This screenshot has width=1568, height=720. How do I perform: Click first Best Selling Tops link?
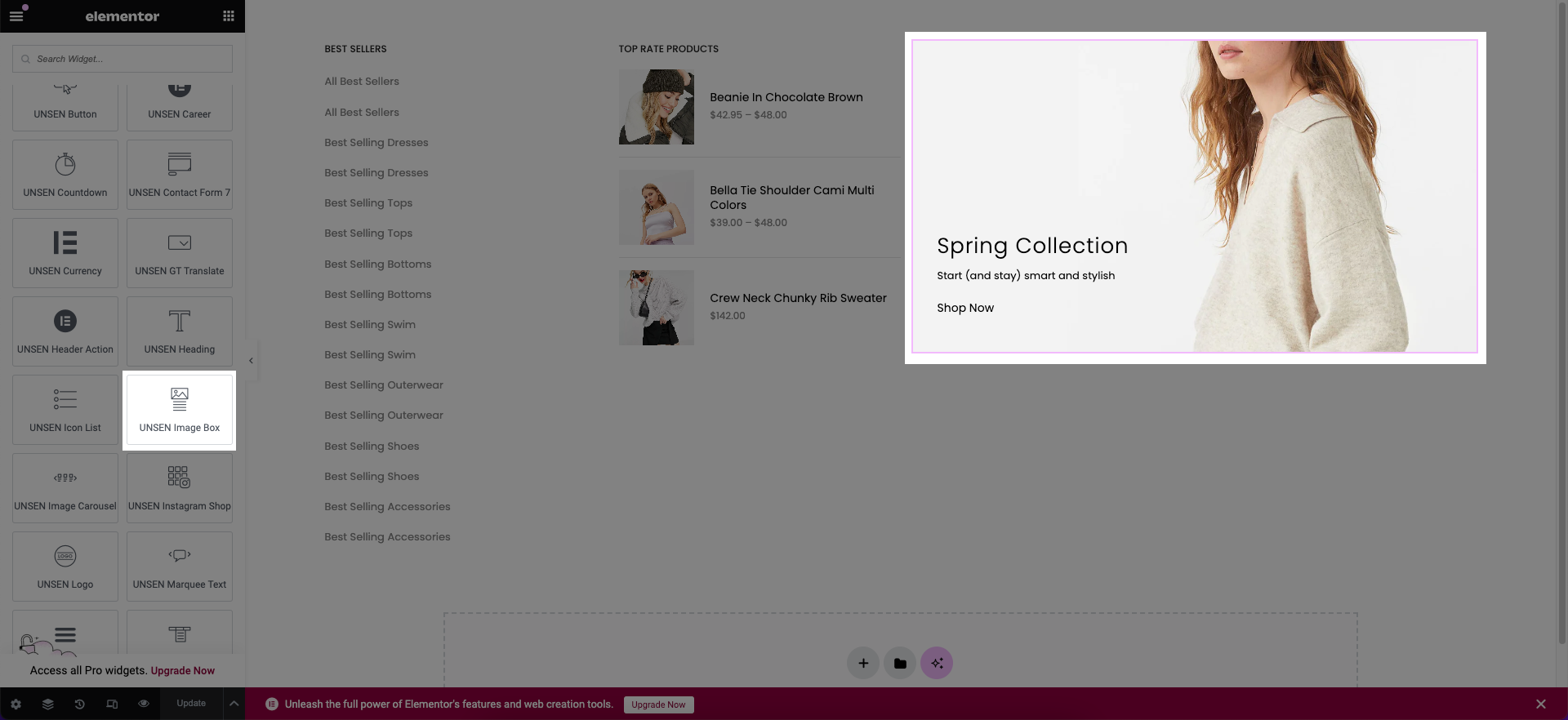(368, 202)
